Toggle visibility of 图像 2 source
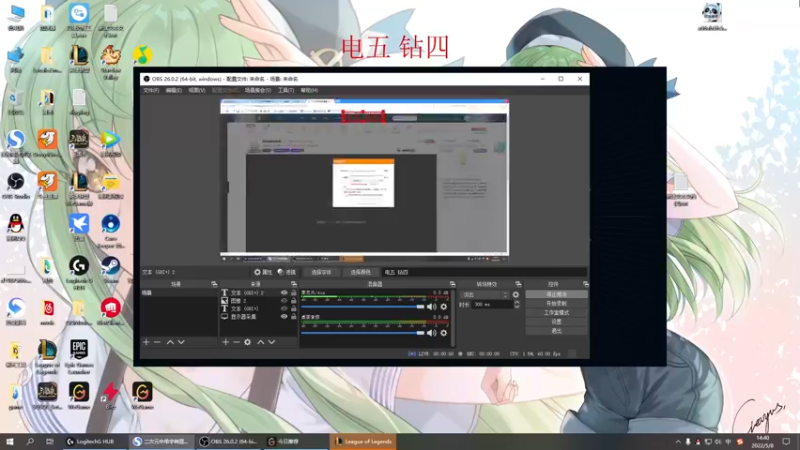 click(x=284, y=301)
